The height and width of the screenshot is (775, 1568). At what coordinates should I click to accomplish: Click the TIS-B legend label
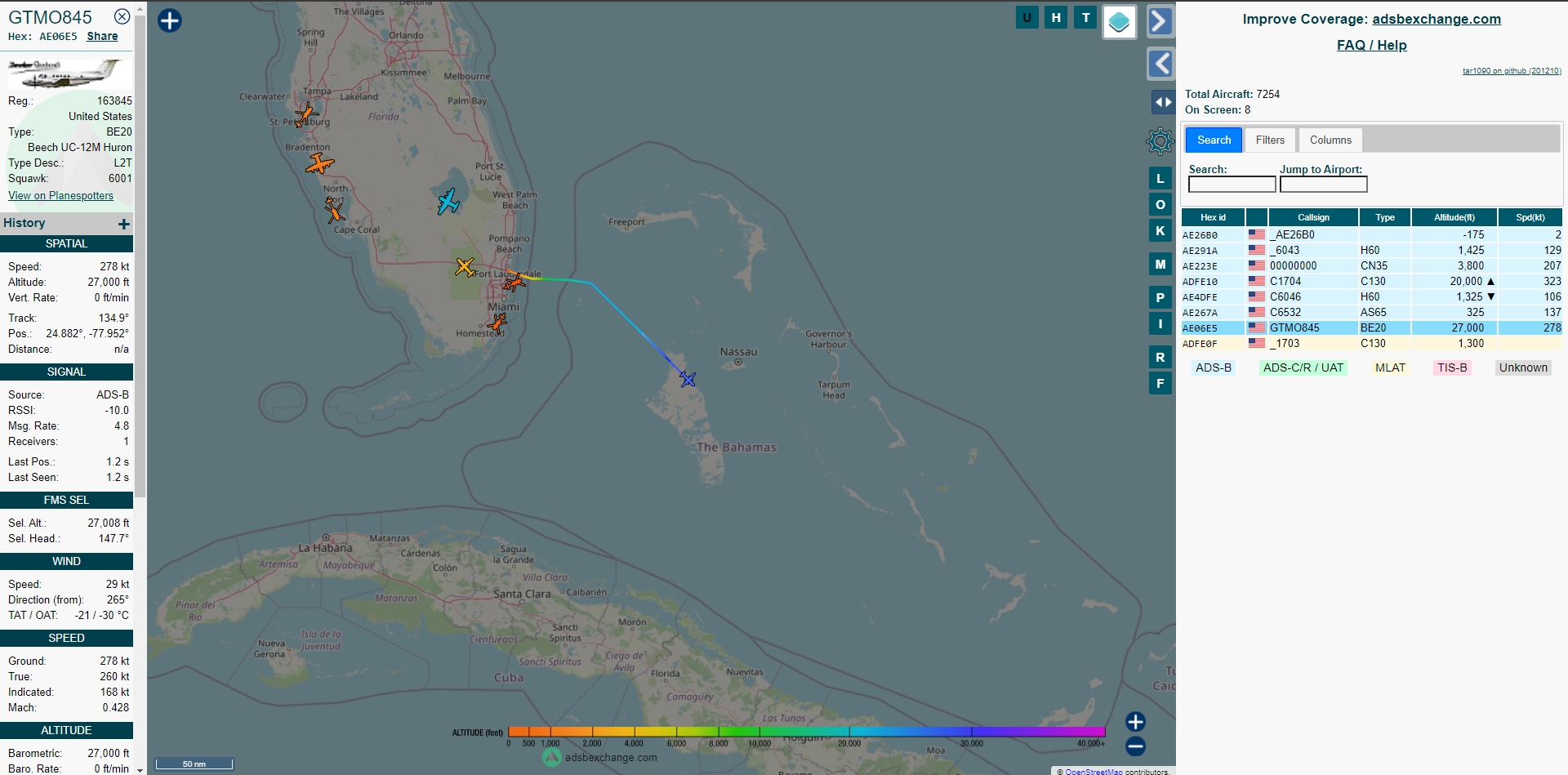point(1452,367)
